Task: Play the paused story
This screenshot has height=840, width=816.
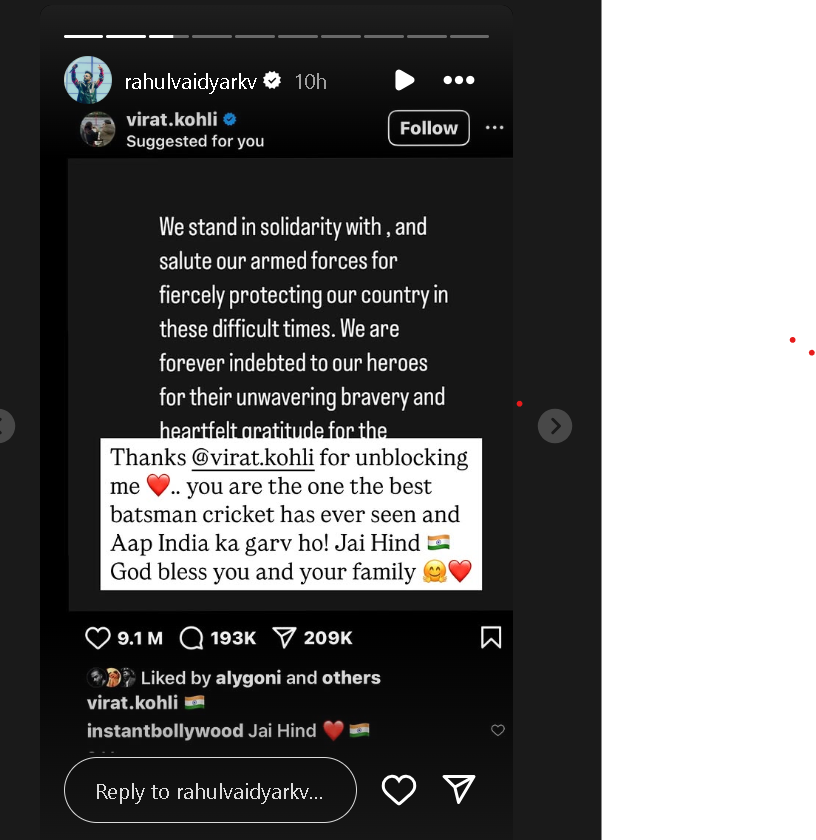Action: tap(405, 80)
